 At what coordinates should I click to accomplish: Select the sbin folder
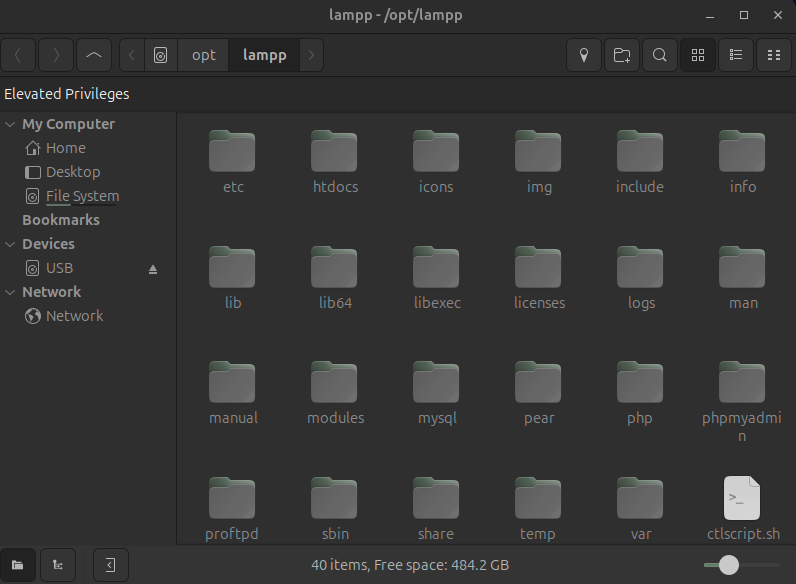point(335,509)
